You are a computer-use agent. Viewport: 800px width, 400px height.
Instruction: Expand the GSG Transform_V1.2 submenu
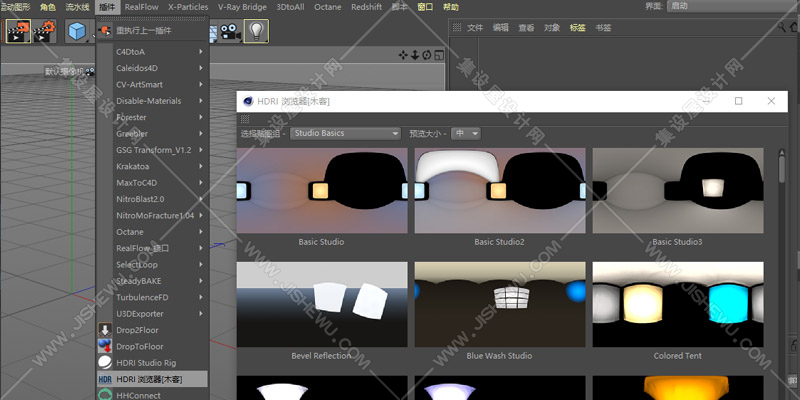pos(152,150)
